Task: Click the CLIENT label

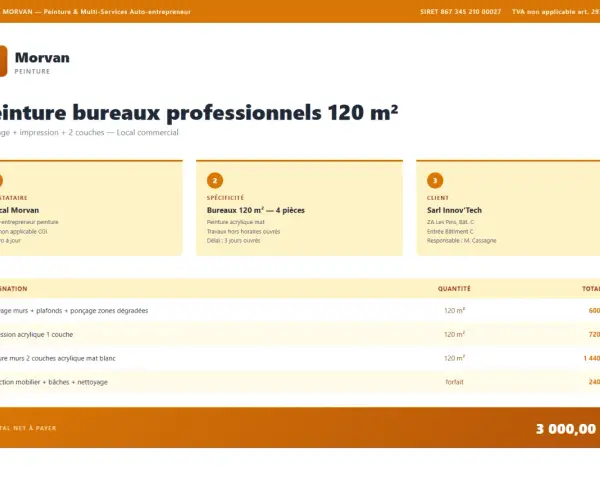Action: pyautogui.click(x=437, y=198)
